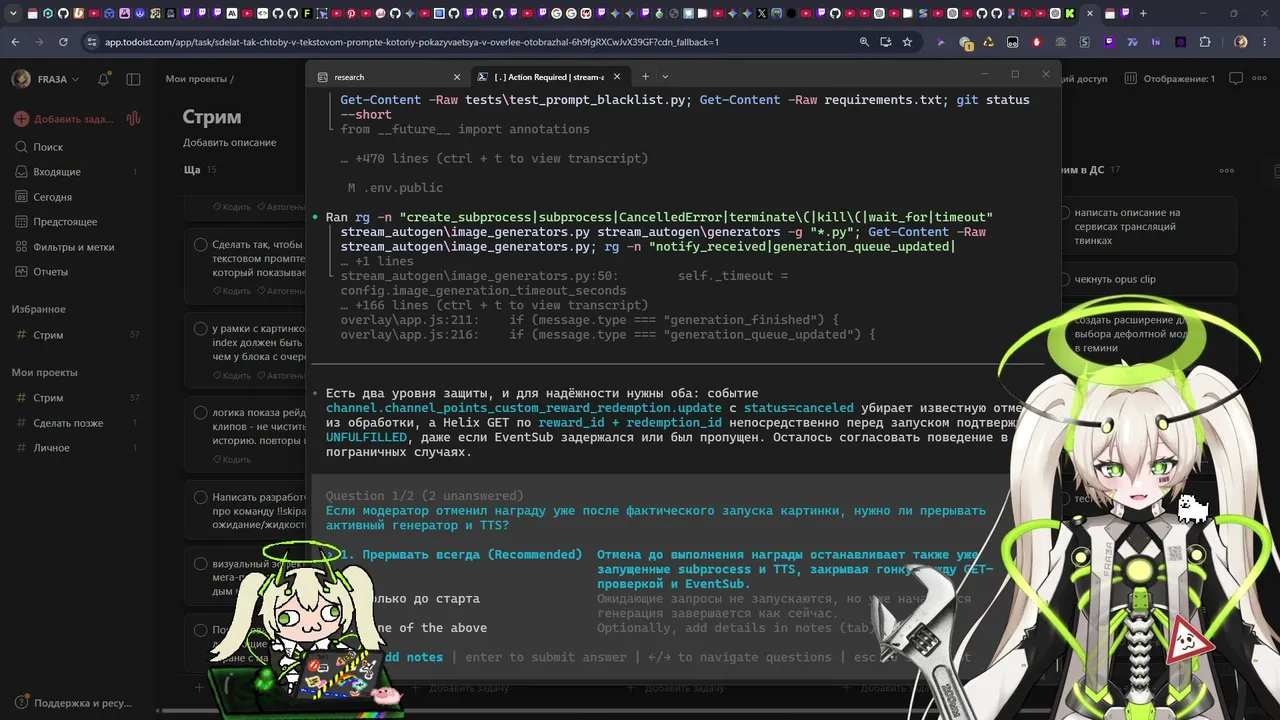Check off чекнуть opus clip task
1280x720 pixels.
1065,279
